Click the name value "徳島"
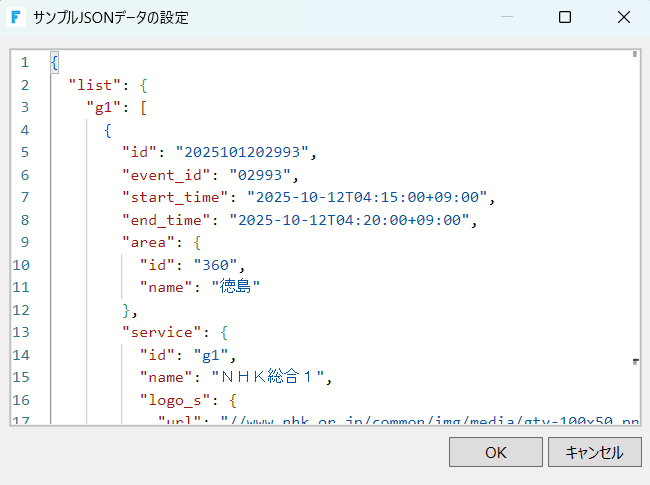Screen dimensions: 650x485 [x=235, y=286]
